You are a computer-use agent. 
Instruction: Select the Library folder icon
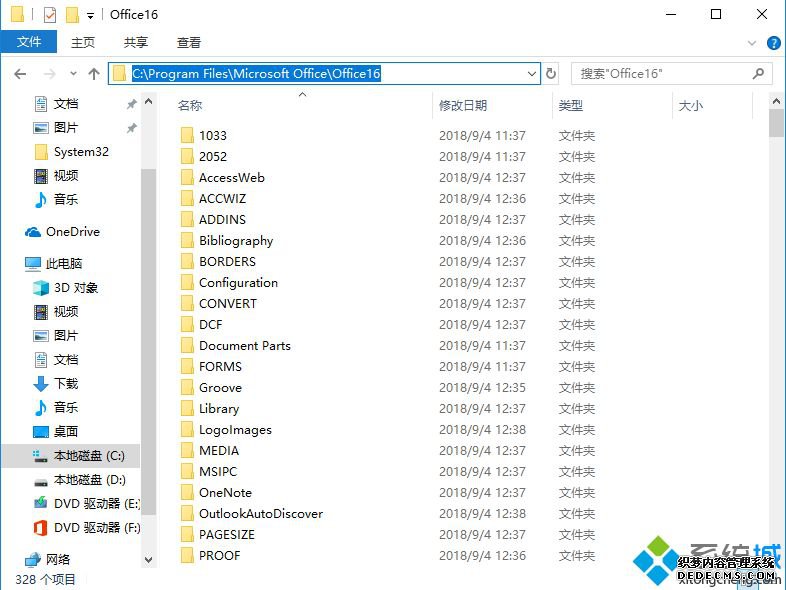point(187,409)
